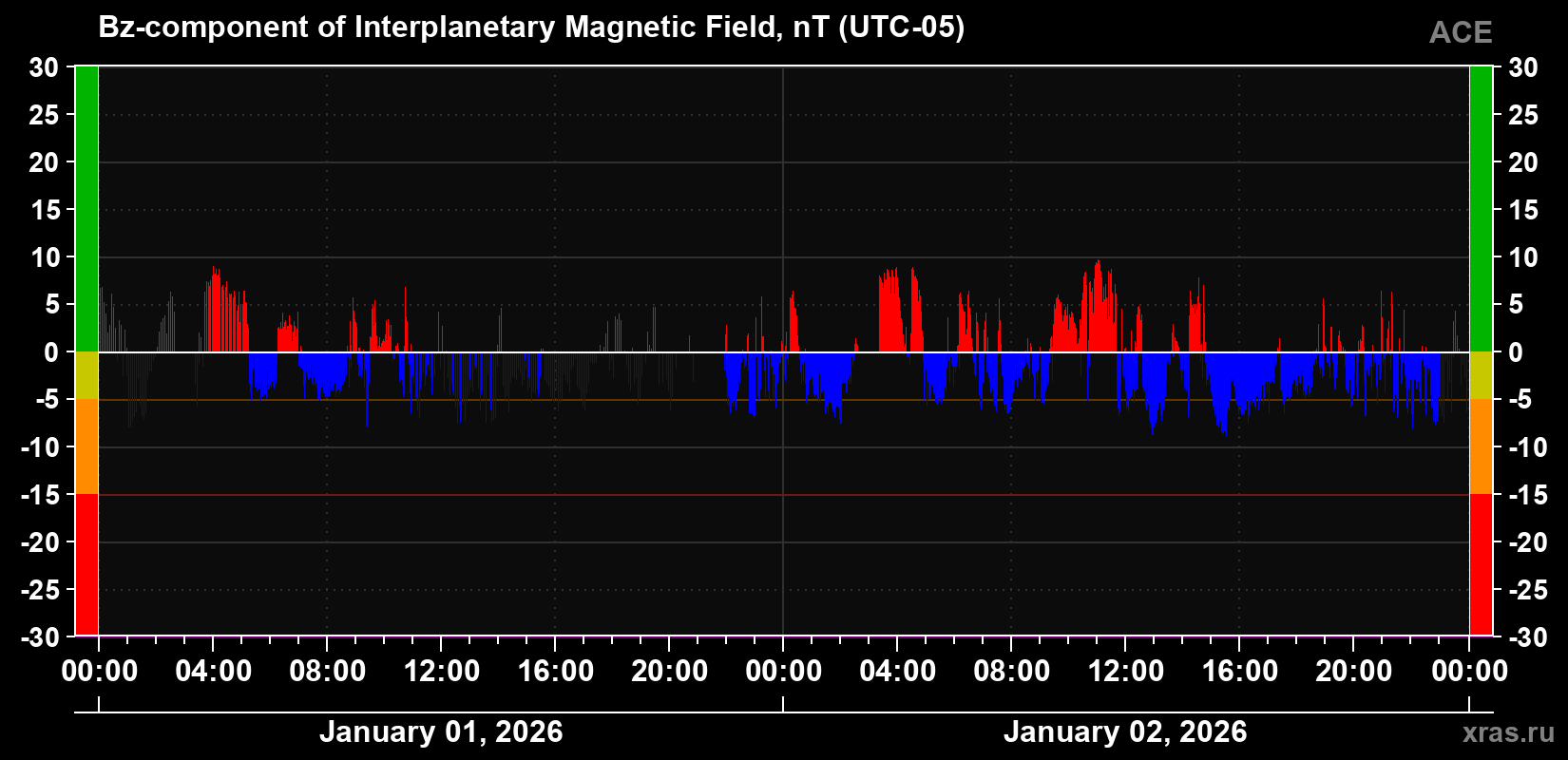
Task: Click the left-axis '-10' value label
Action: [40, 447]
